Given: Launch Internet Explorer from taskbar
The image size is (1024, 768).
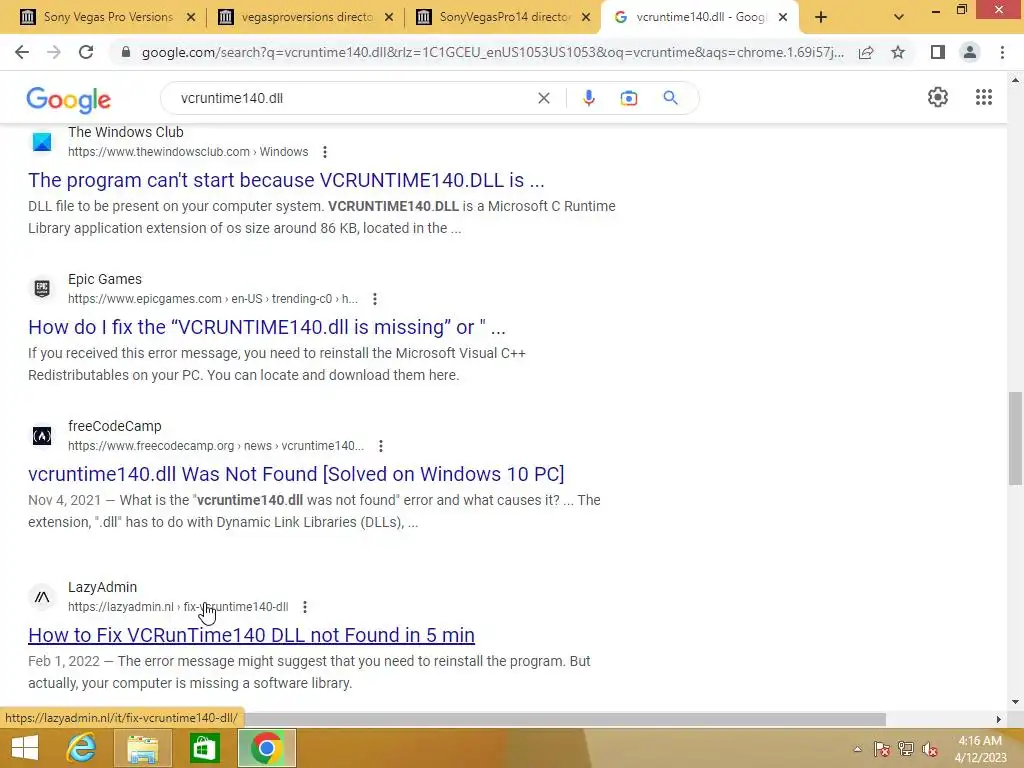Looking at the screenshot, I should pyautogui.click(x=82, y=748).
